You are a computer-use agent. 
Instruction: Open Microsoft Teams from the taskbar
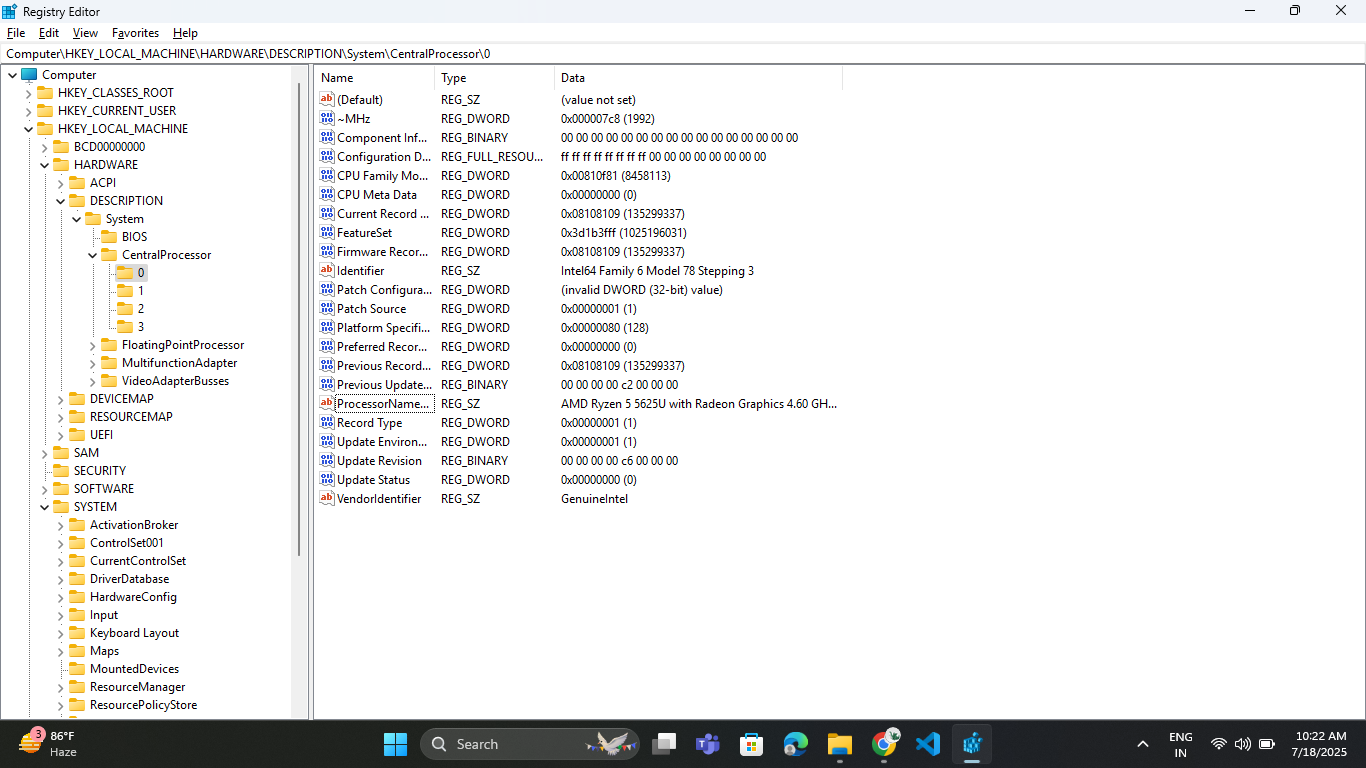pos(708,744)
